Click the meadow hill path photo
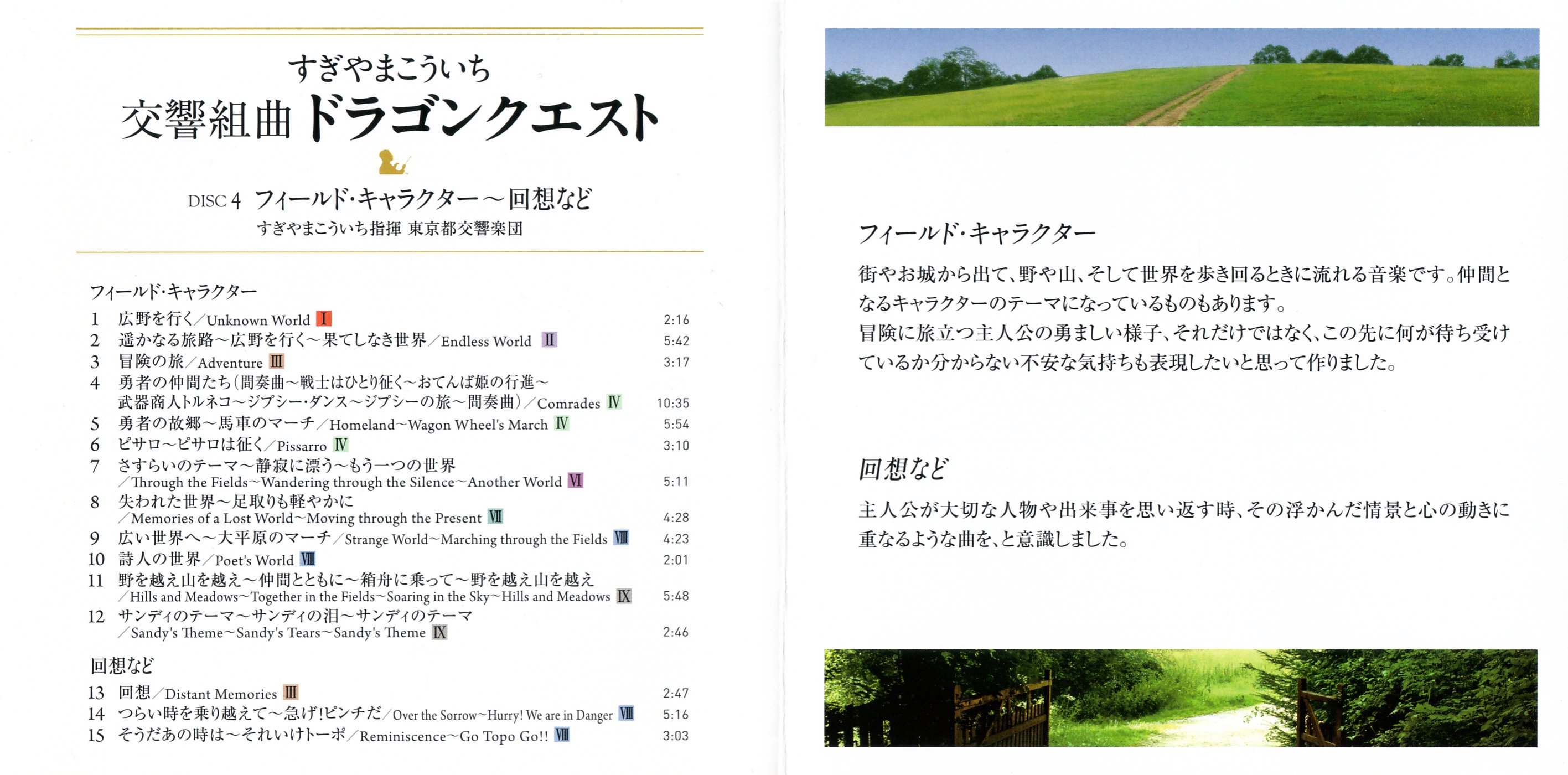This screenshot has width=1568, height=775. click(x=1181, y=77)
